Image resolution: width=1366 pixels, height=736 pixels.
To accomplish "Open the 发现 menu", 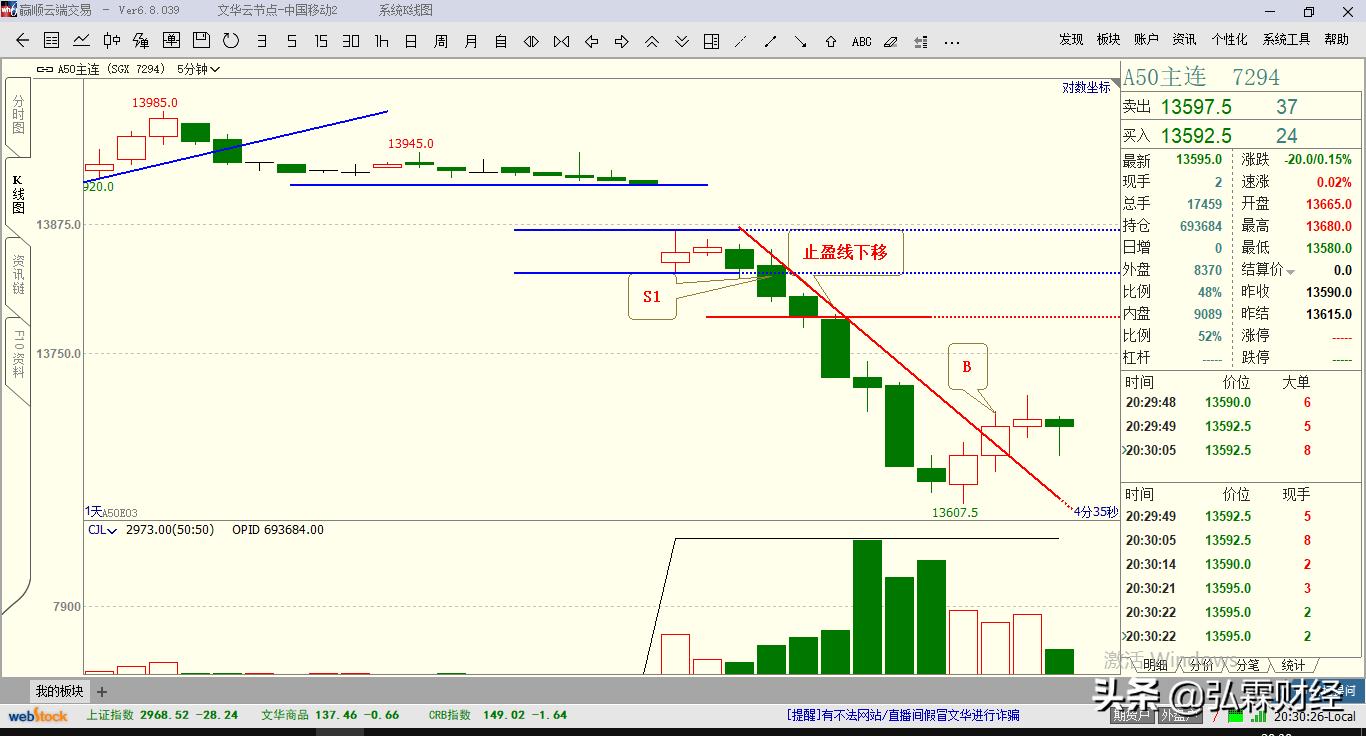I will click(1071, 40).
